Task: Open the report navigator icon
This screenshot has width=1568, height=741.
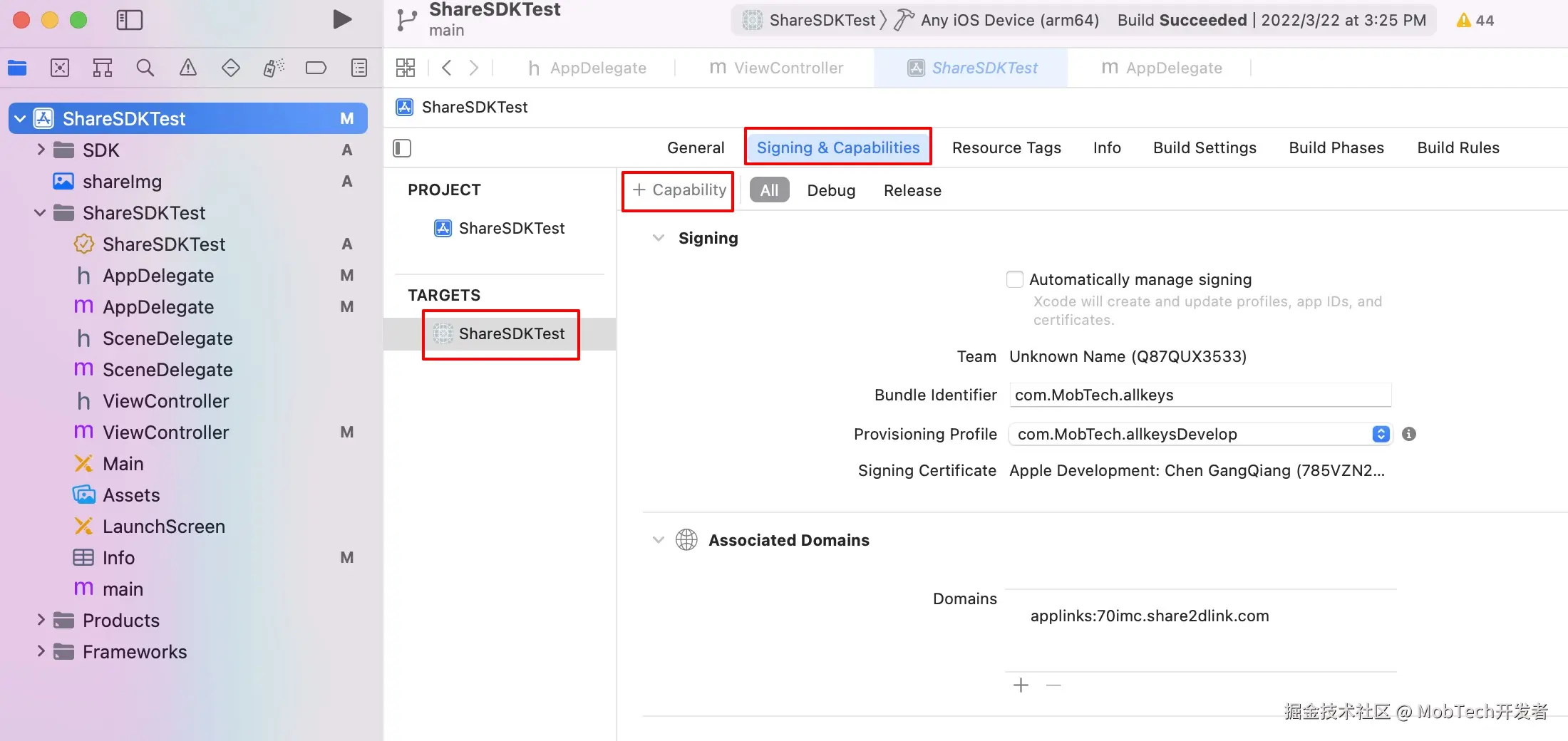Action: click(359, 68)
